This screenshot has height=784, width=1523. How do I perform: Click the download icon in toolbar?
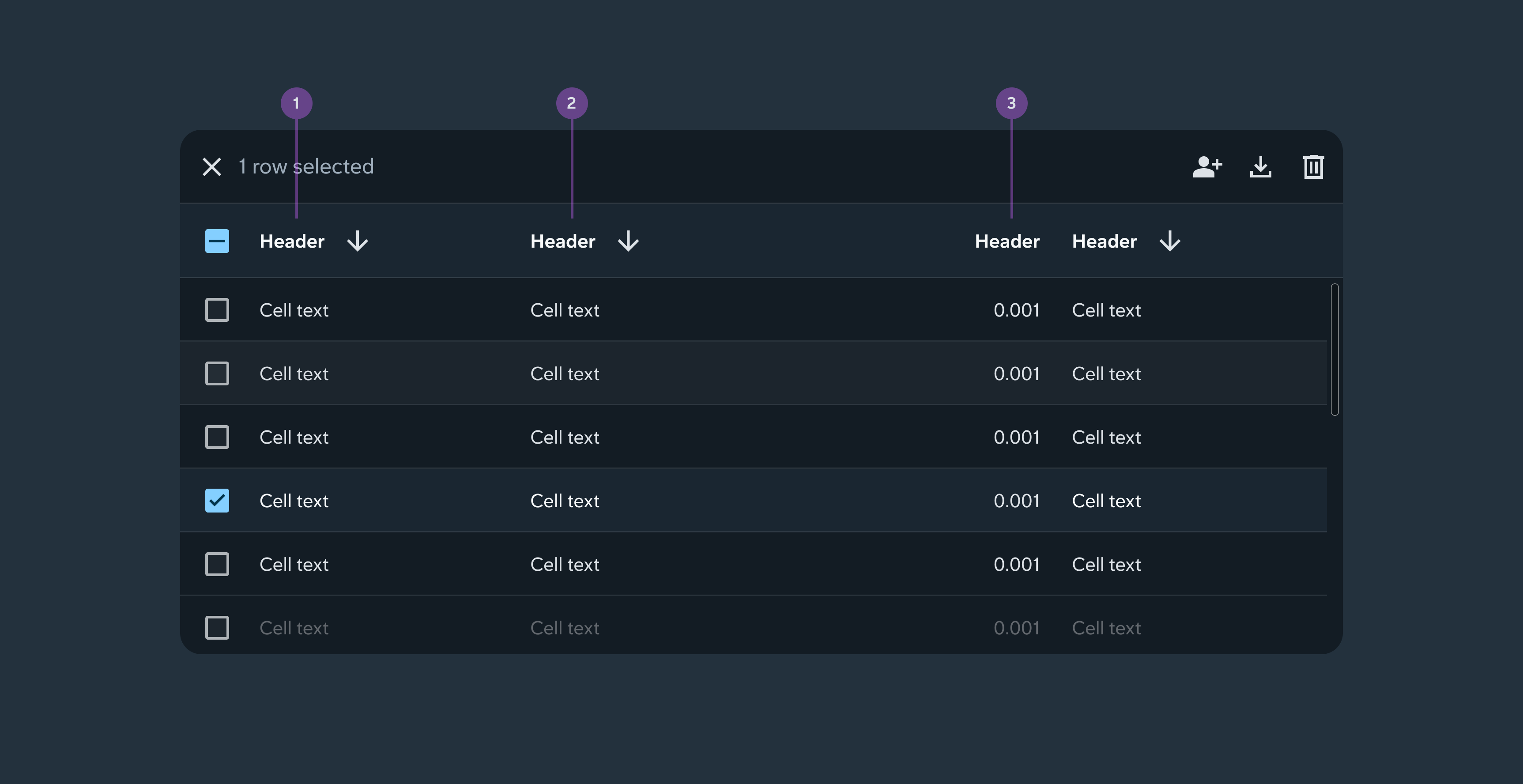tap(1260, 167)
